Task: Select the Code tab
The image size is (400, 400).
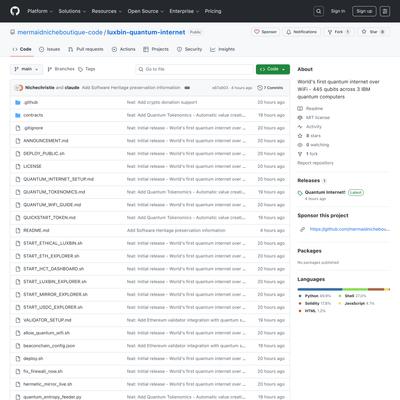Action: (22, 49)
